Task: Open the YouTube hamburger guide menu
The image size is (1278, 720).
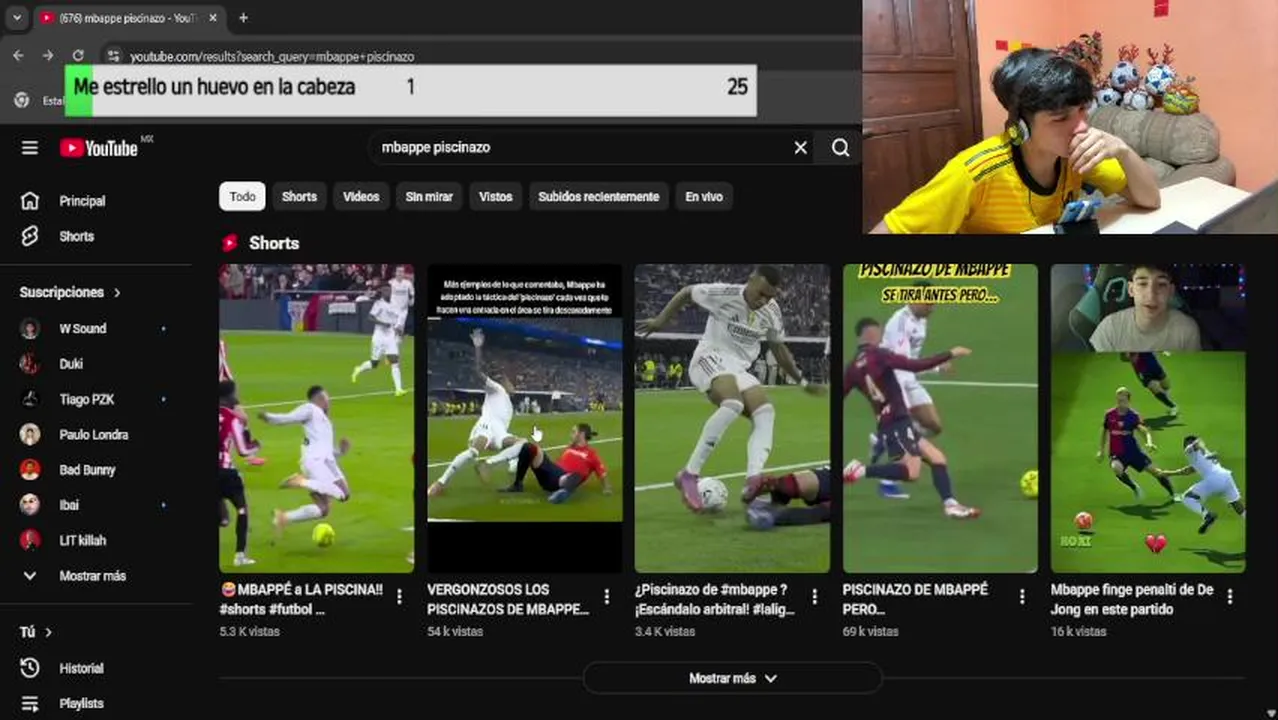Action: click(30, 148)
